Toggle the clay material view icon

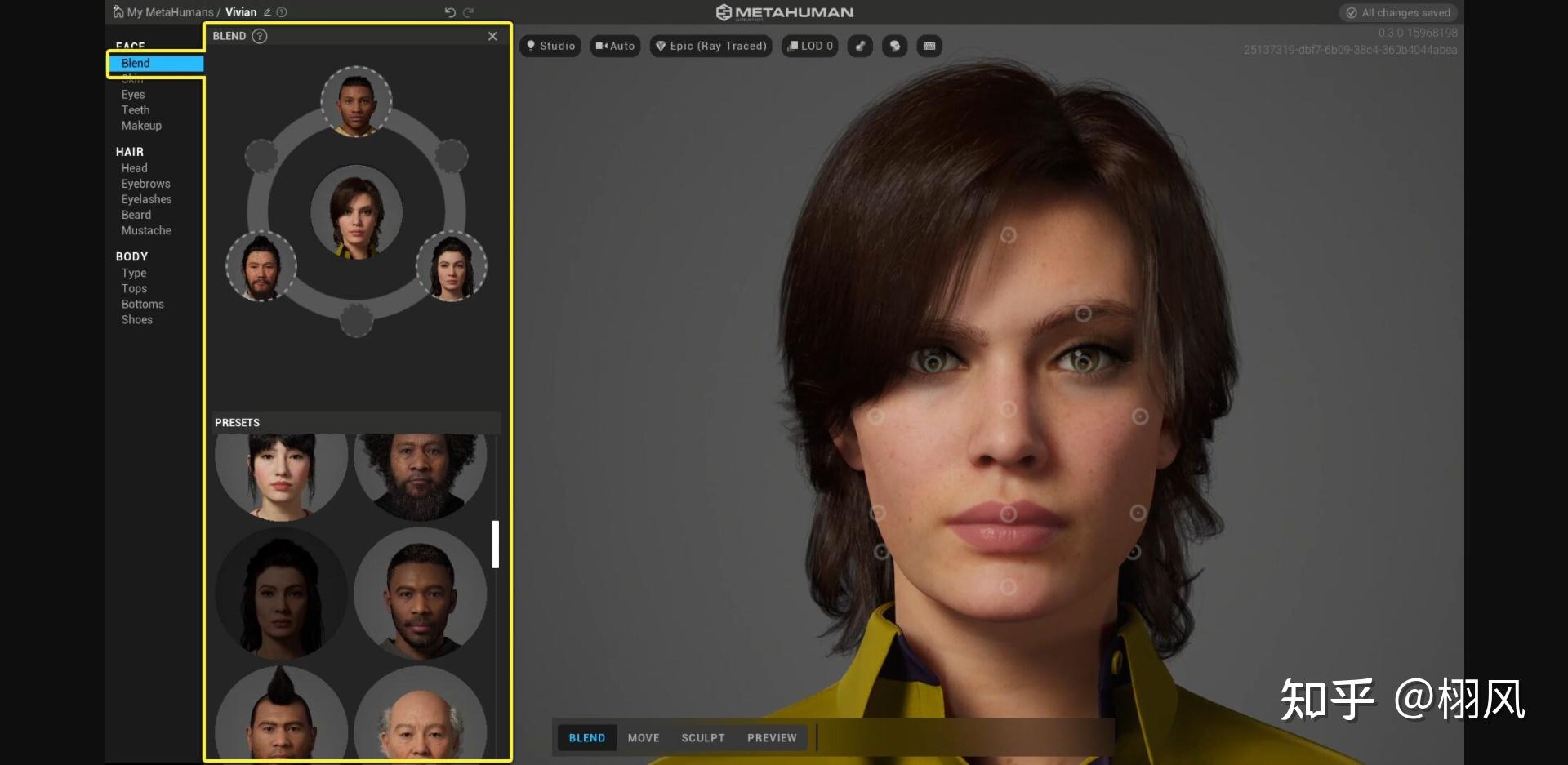point(860,46)
